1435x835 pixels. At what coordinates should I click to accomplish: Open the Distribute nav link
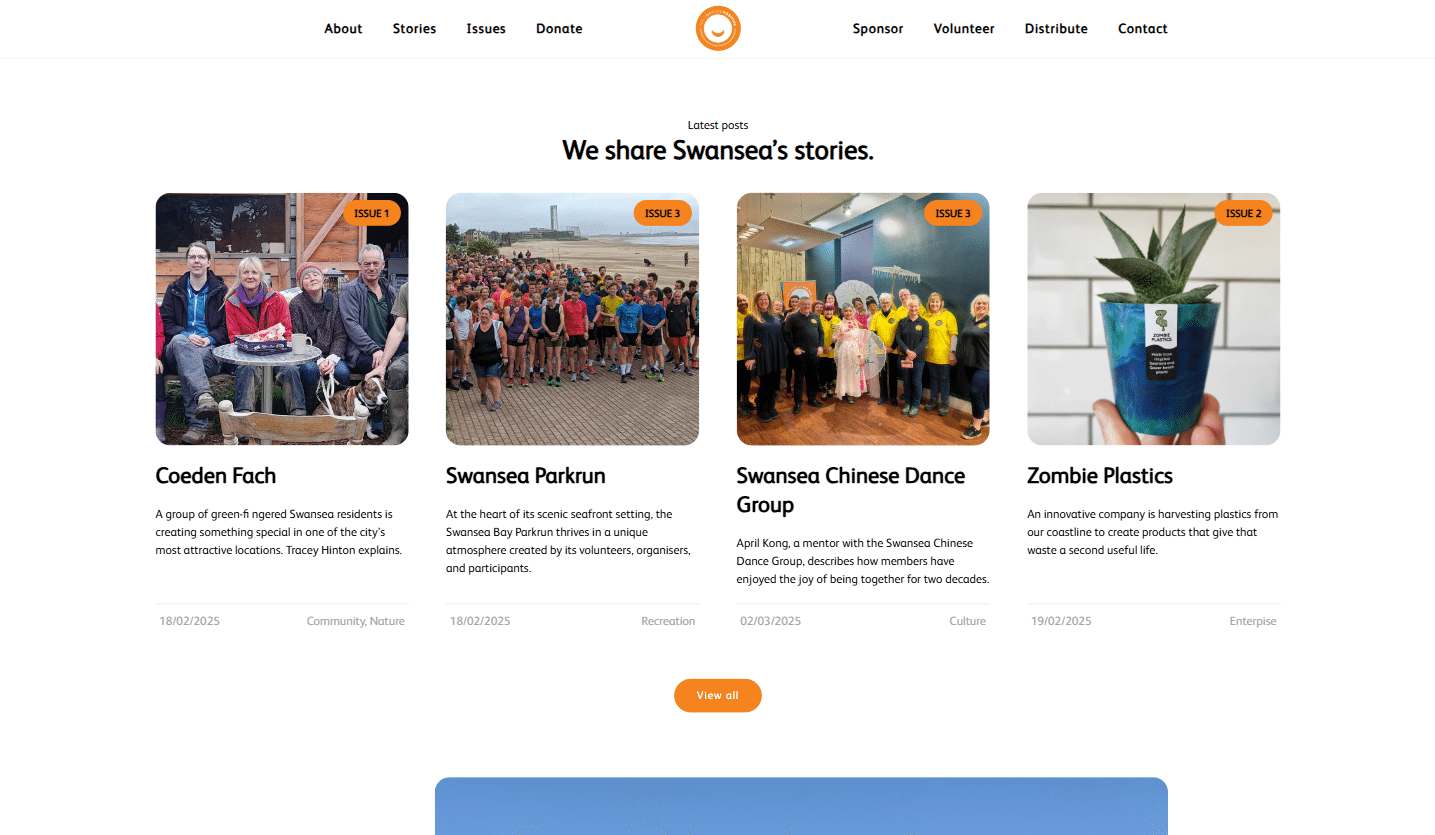[1056, 29]
